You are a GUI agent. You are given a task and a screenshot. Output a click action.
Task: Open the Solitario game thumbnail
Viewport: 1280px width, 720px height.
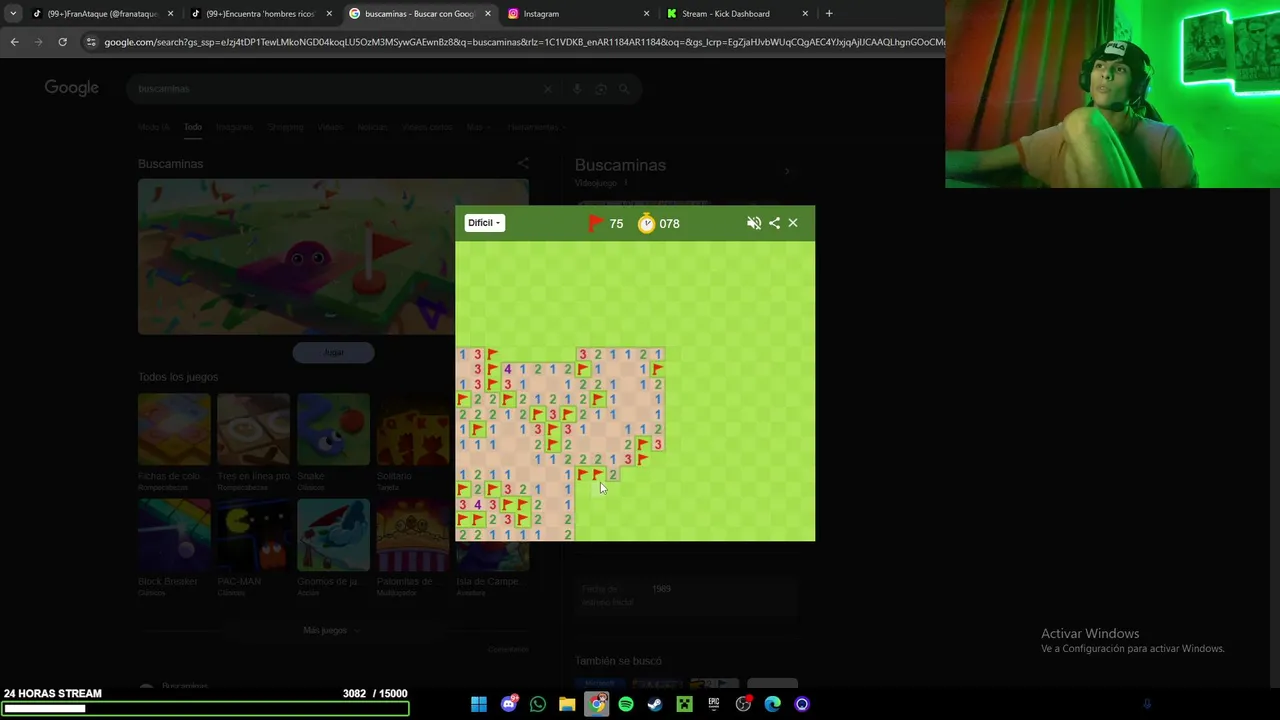coord(412,429)
